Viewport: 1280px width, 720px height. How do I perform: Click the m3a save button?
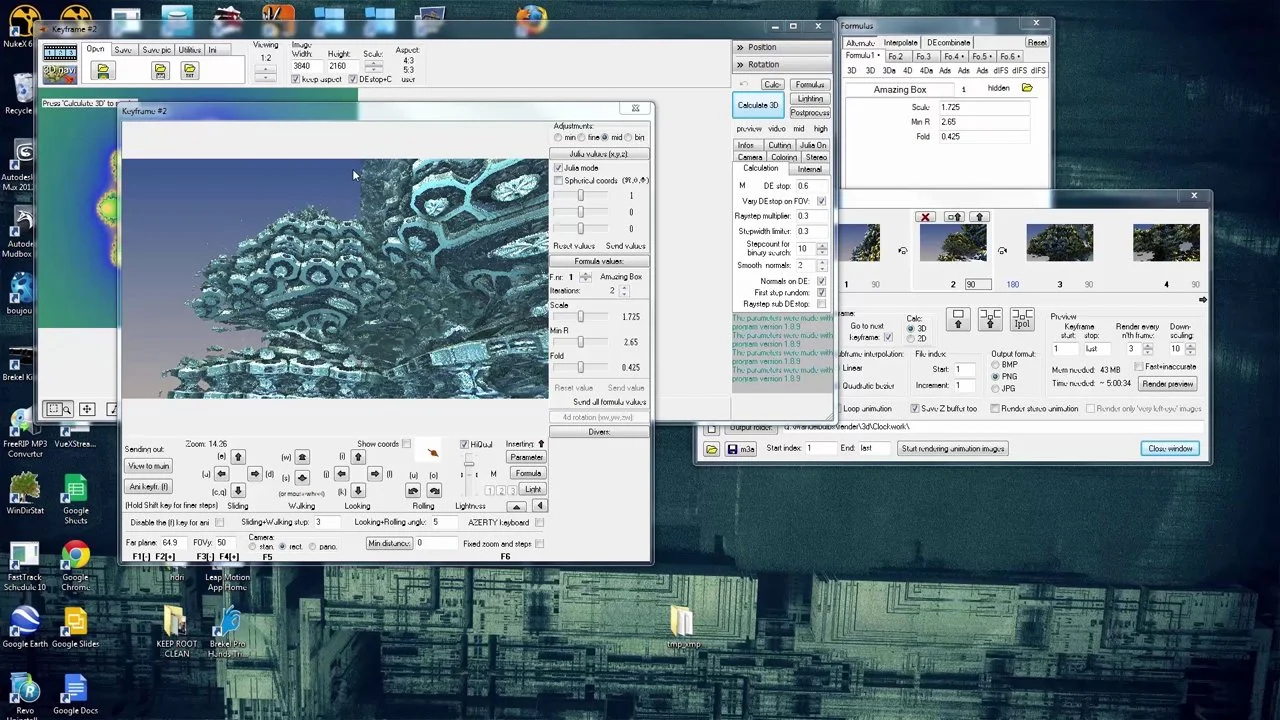(x=741, y=449)
